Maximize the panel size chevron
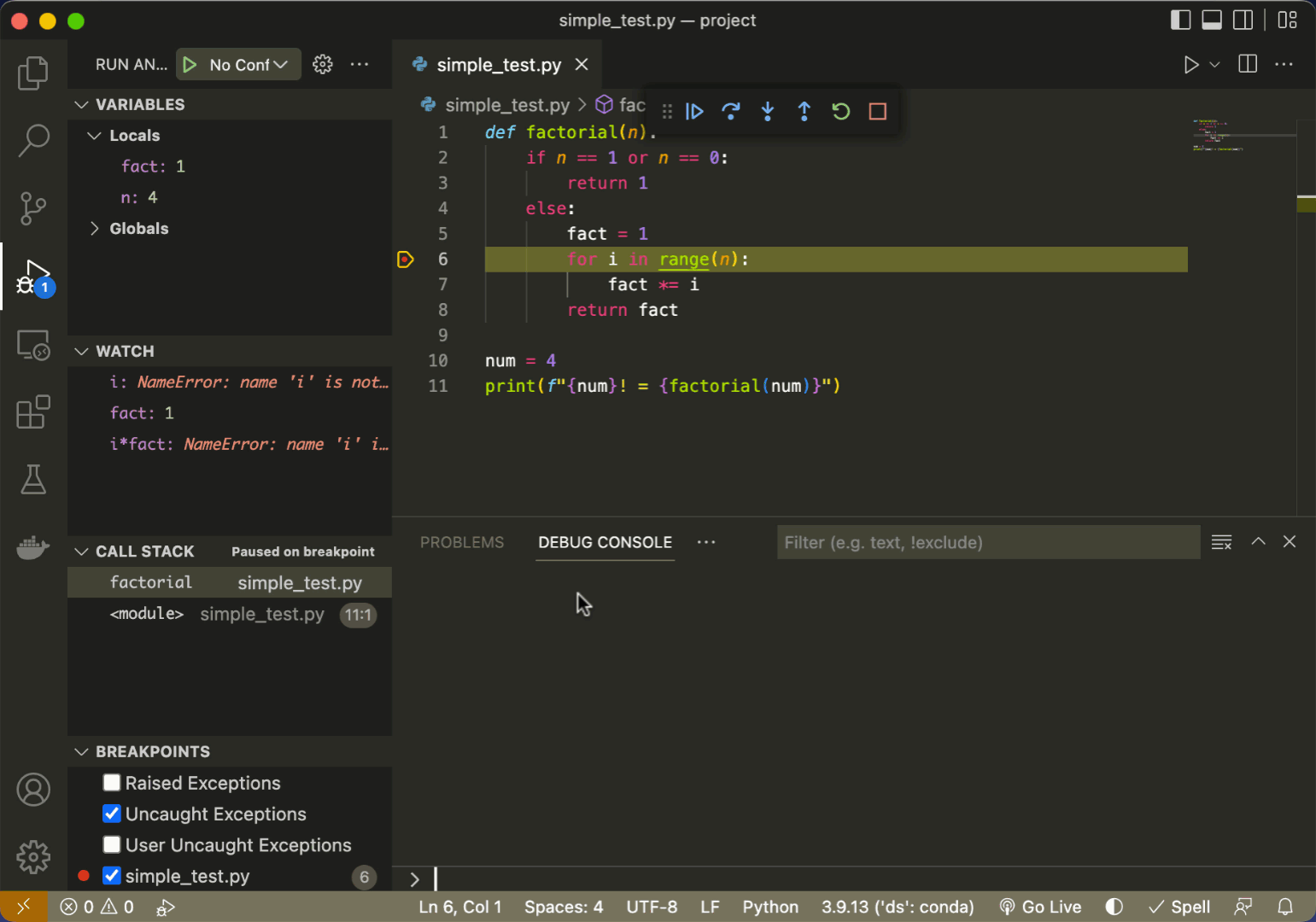Viewport: 1316px width, 922px height. pos(1258,541)
